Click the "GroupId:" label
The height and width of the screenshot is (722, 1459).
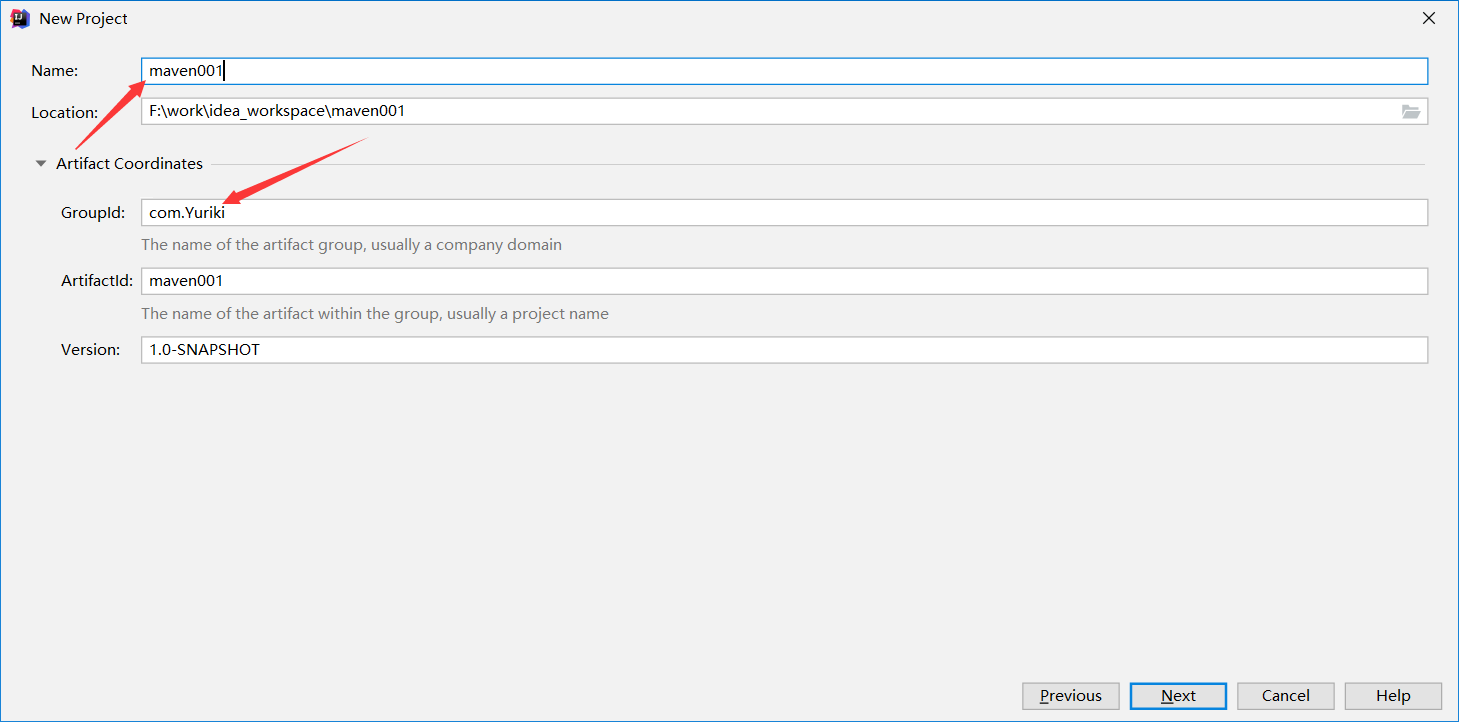click(x=93, y=213)
